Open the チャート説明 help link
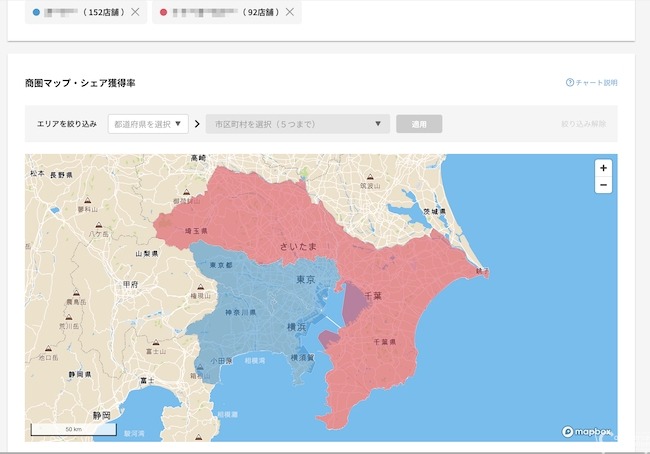Image resolution: width=650 pixels, height=454 pixels. click(597, 83)
